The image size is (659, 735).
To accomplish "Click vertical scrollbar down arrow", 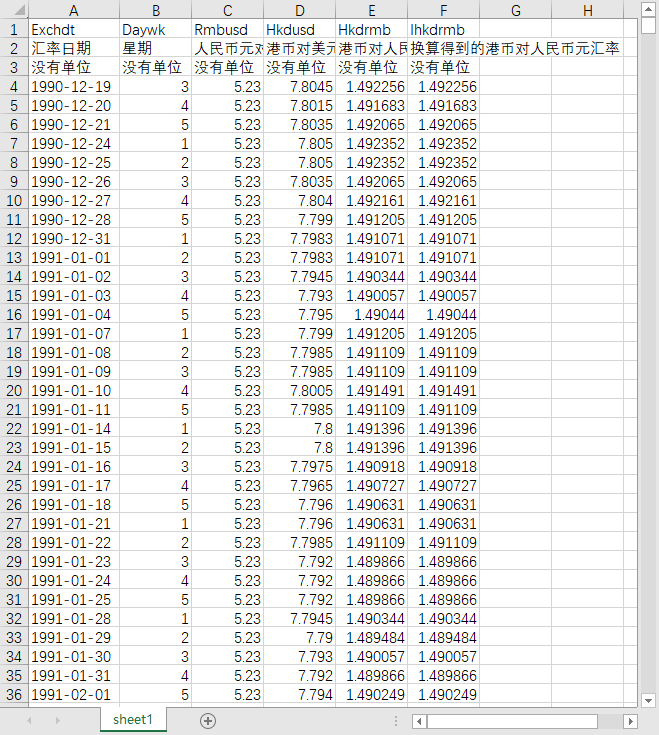I will point(648,701).
